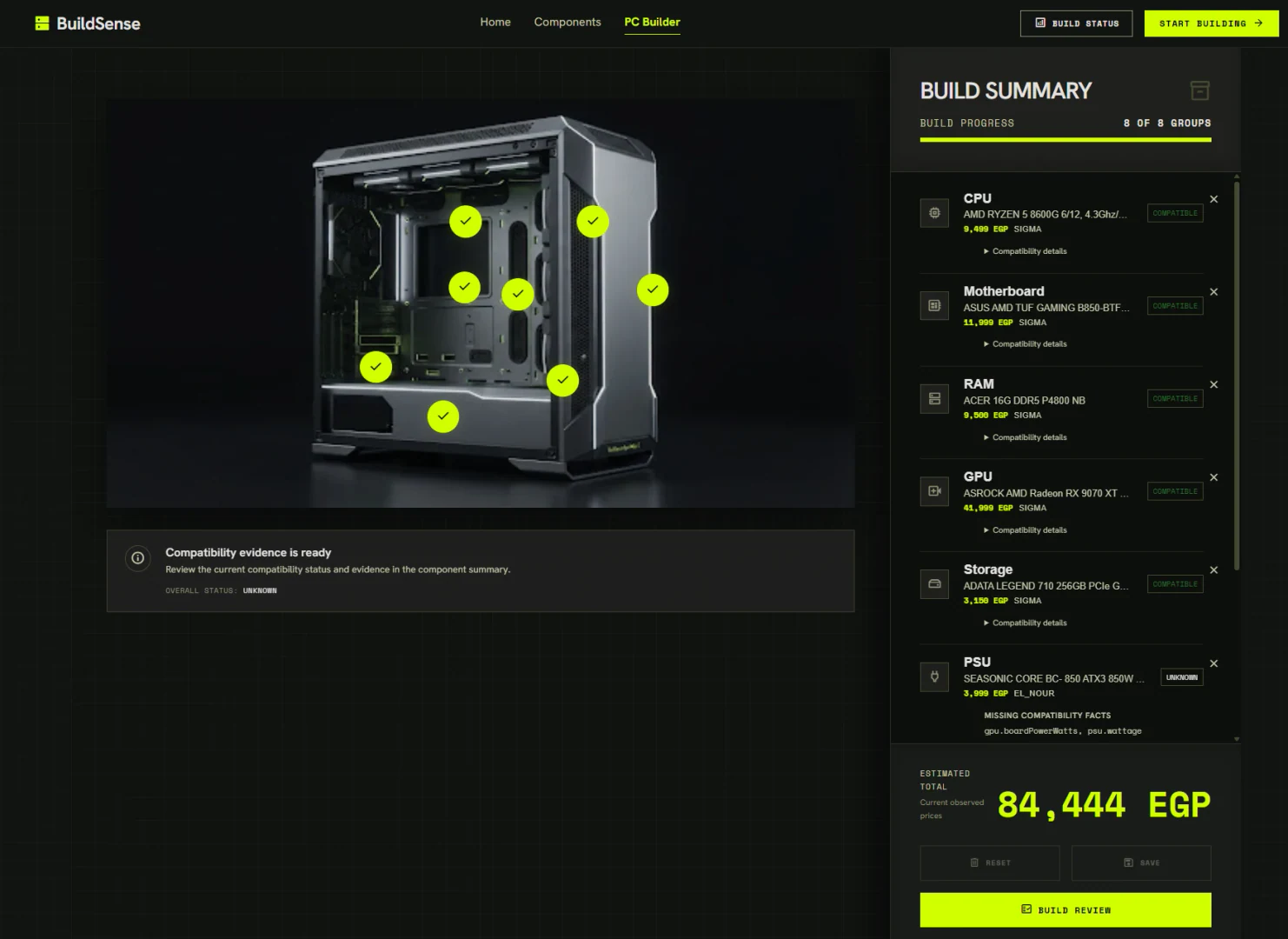The width and height of the screenshot is (1288, 939).
Task: Click the archive box icon beside Build Summary
Action: coord(1199,90)
